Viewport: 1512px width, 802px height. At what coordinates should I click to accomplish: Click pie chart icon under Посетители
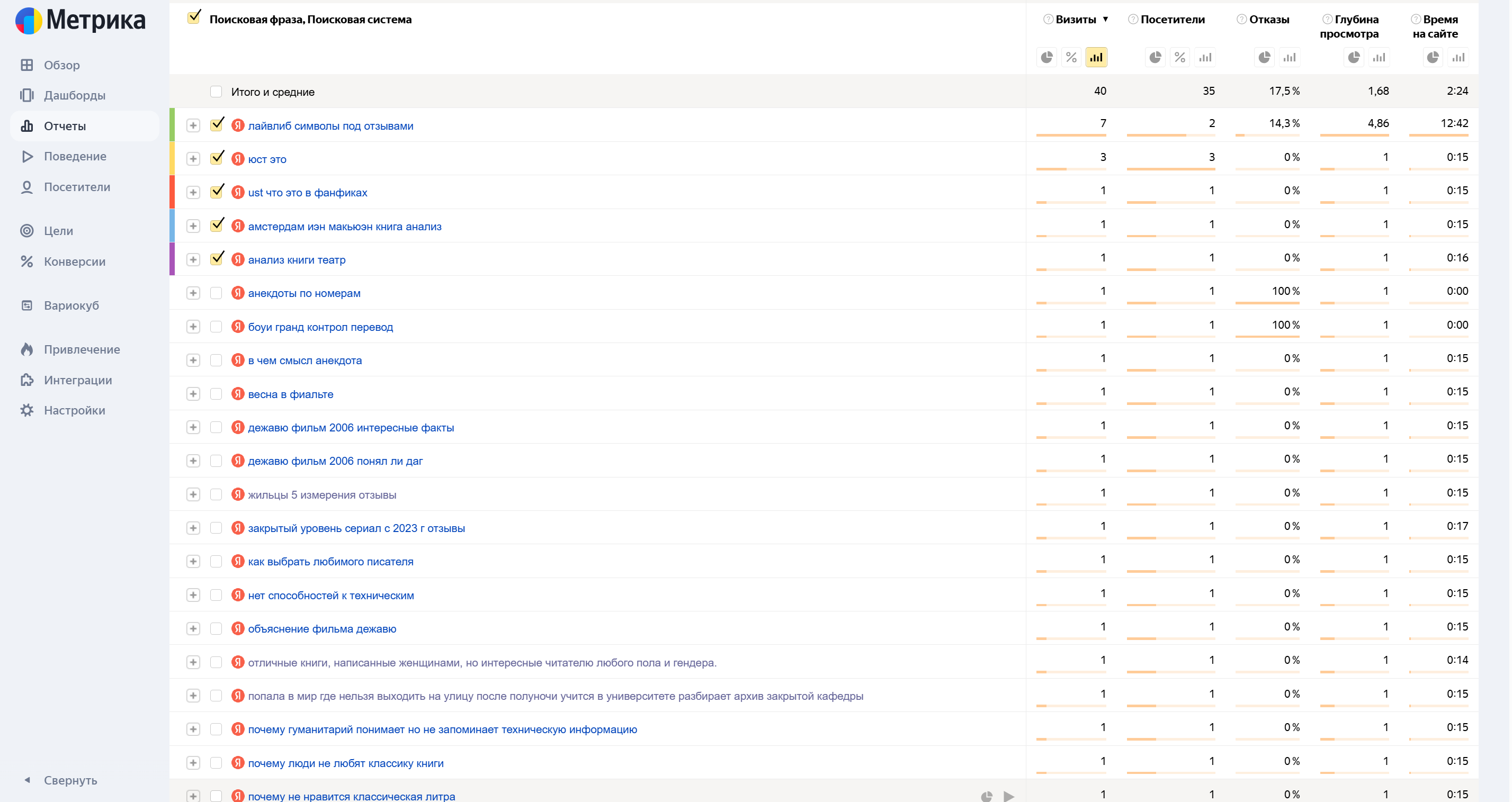pos(1155,58)
